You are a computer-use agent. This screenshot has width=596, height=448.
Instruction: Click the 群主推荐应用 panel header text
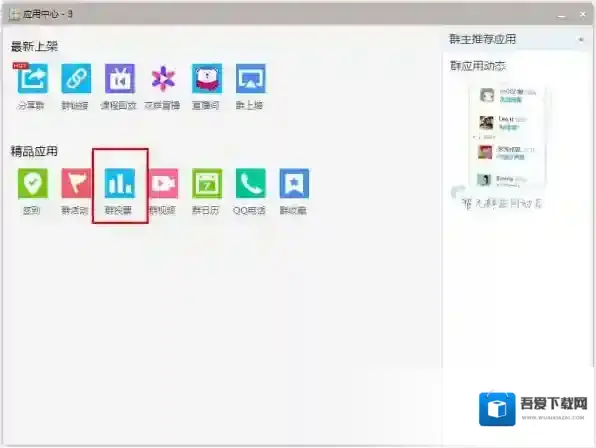pos(482,39)
